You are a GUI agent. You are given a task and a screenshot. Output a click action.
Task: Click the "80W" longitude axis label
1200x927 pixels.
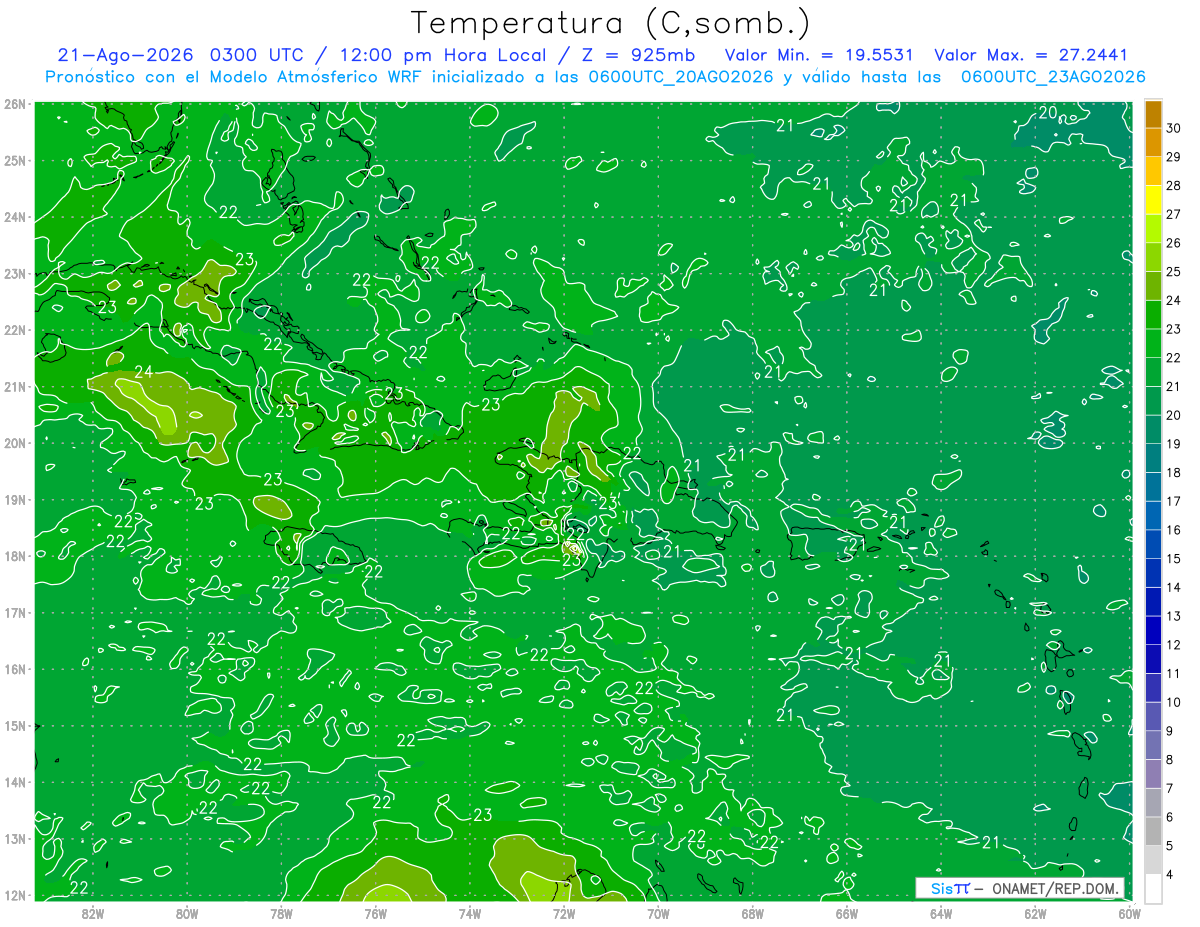187,913
